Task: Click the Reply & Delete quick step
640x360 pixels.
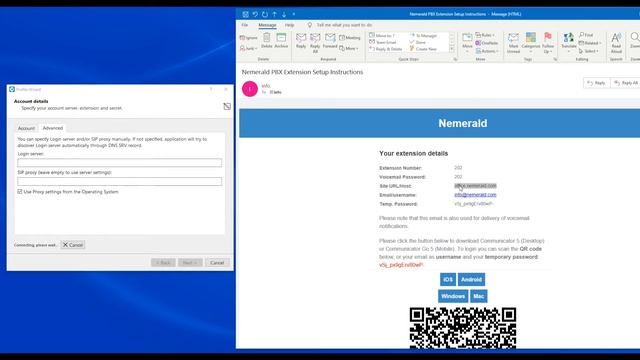Action: tap(386, 49)
